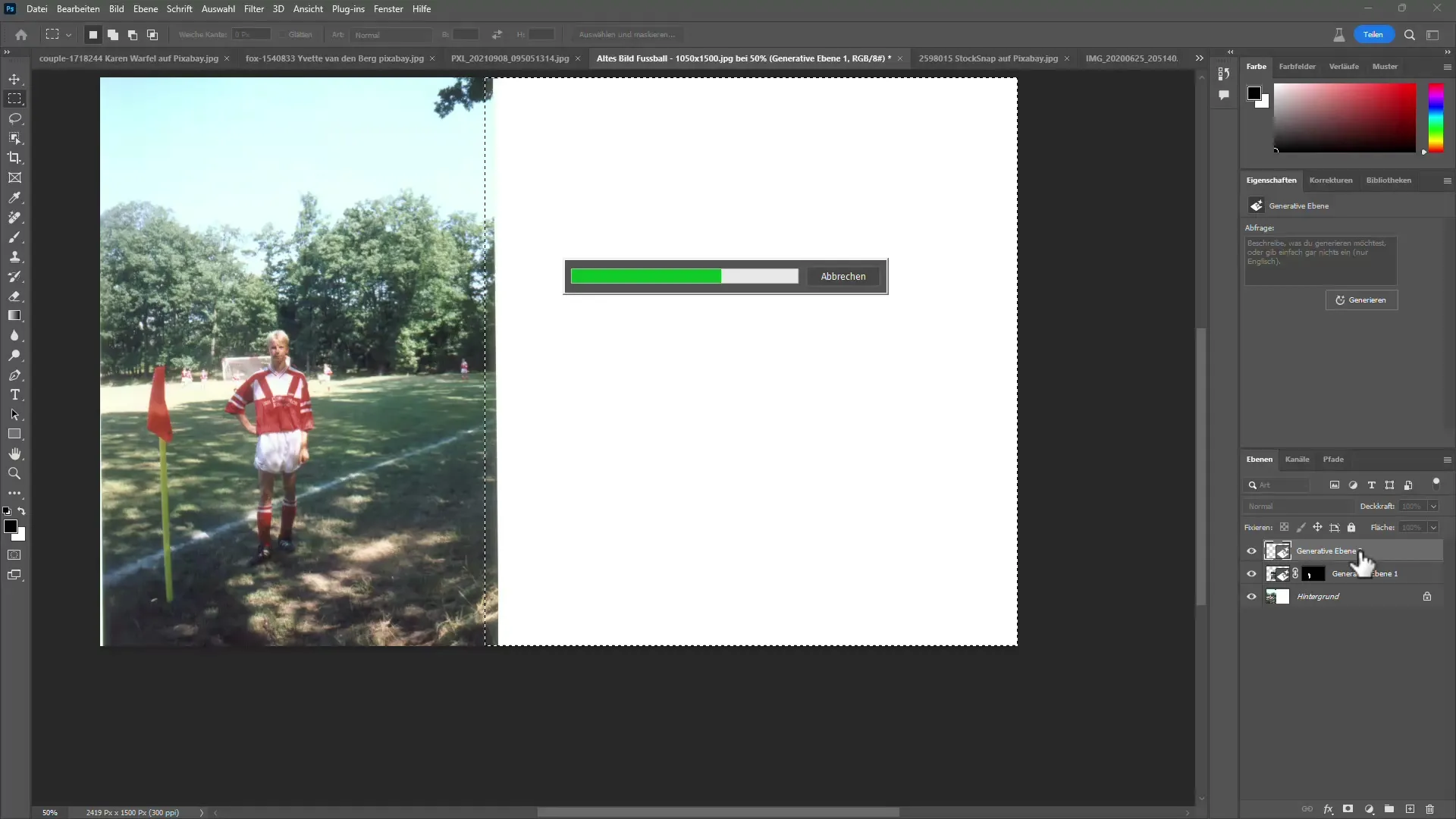Toggle visibility of Generative Ebene 1
The image size is (1456, 819).
[1251, 574]
